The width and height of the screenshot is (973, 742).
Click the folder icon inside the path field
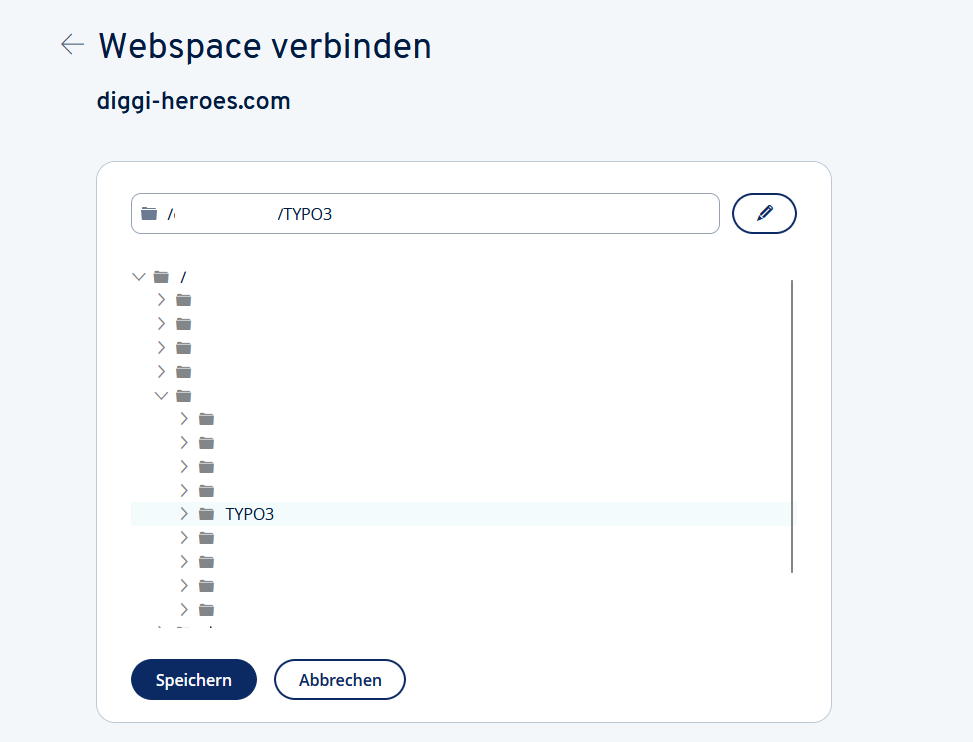pos(149,214)
